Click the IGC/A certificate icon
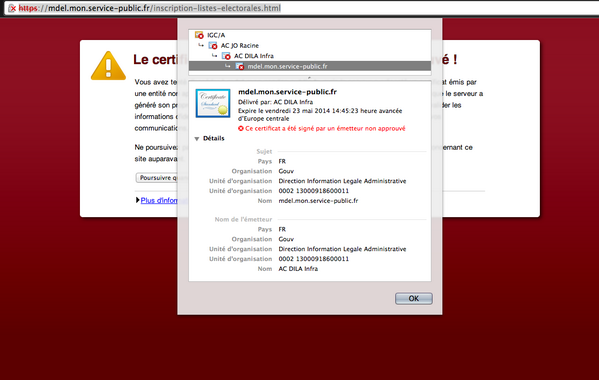599x380 pixels. click(199, 35)
